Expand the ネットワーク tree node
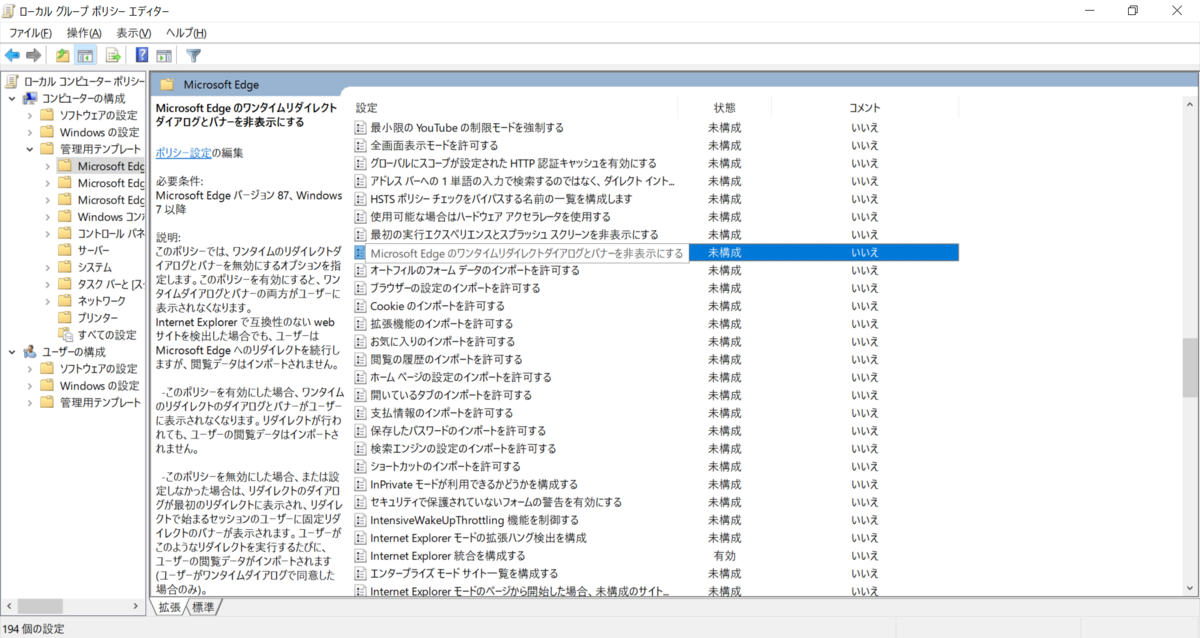The width and height of the screenshot is (1200, 638). (48, 301)
